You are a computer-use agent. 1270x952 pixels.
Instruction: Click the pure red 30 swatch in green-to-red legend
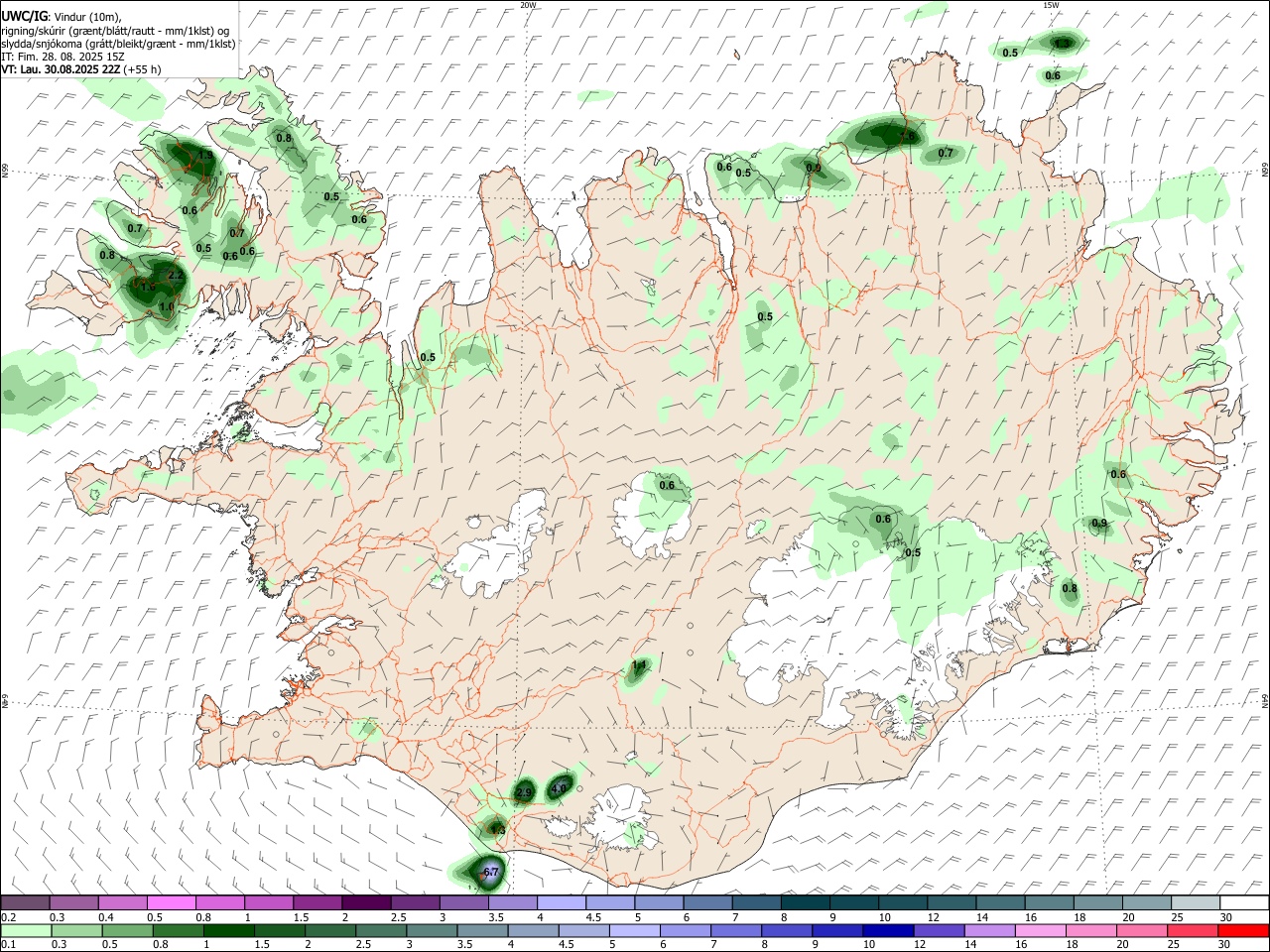click(1244, 930)
